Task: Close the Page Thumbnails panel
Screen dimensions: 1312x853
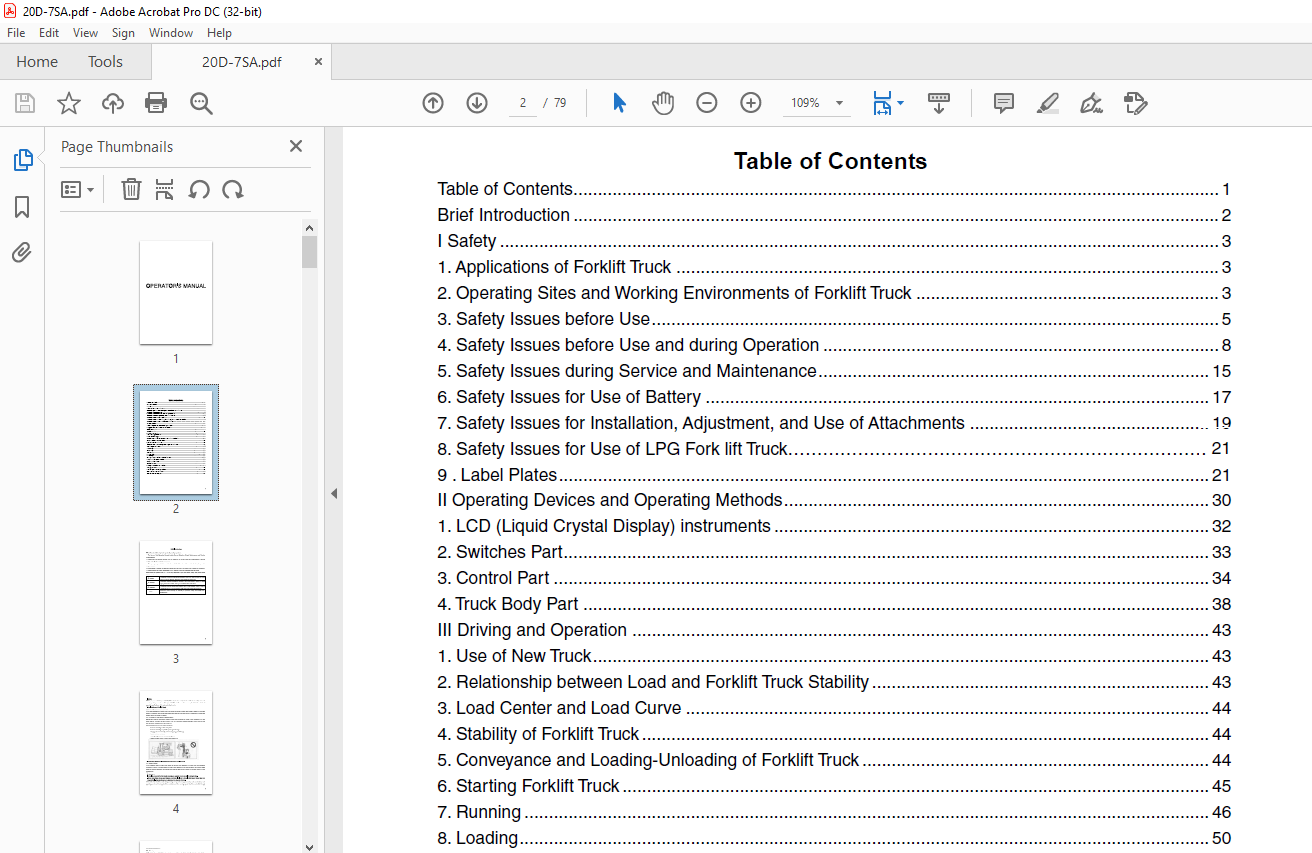Action: [296, 146]
